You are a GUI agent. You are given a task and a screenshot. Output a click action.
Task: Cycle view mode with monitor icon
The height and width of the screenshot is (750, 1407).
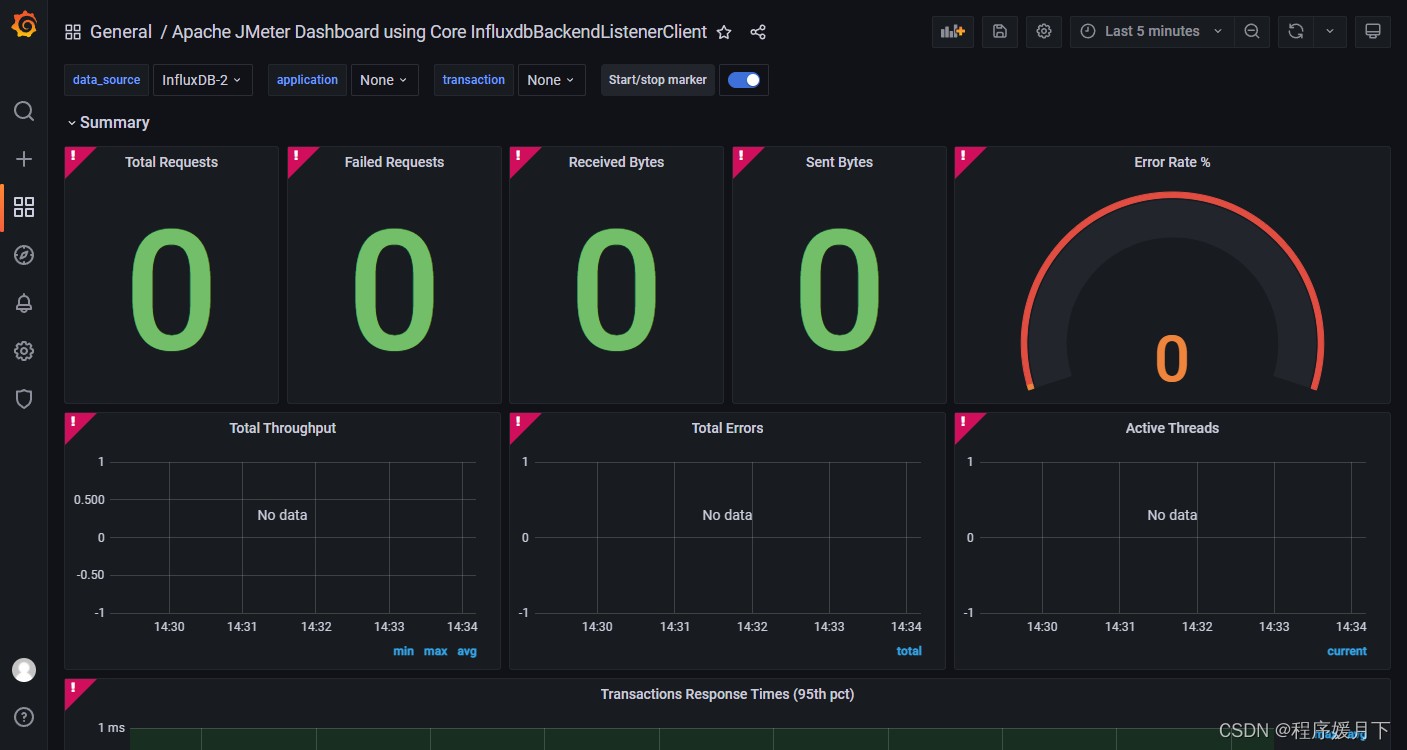click(1373, 32)
